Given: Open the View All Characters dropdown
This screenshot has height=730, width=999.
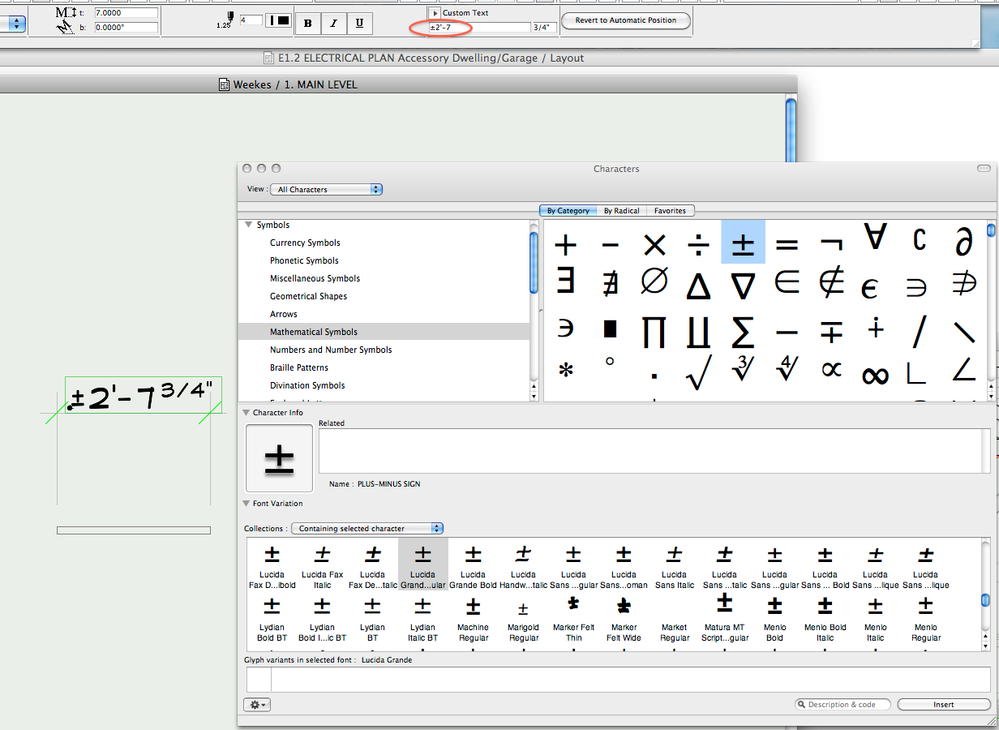Looking at the screenshot, I should point(328,189).
